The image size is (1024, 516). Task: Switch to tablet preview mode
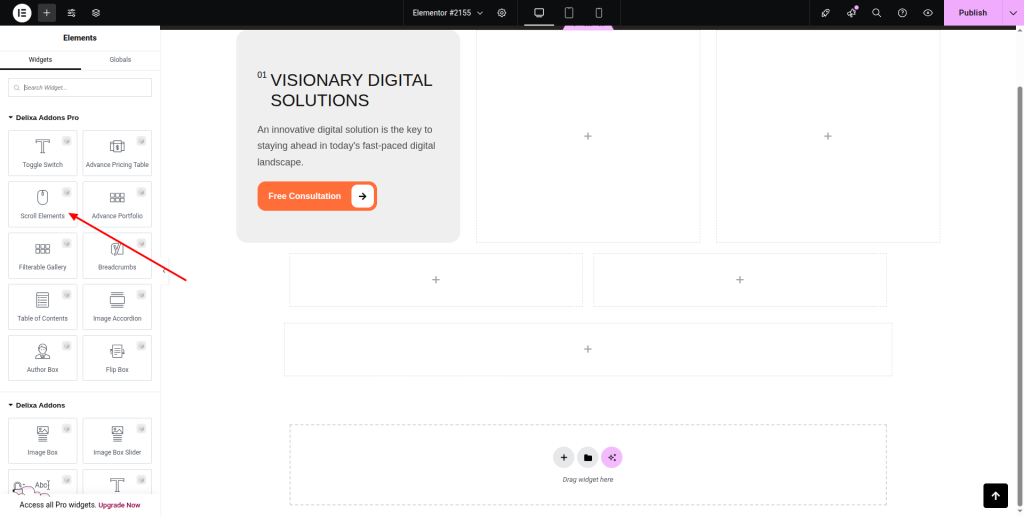pos(569,12)
